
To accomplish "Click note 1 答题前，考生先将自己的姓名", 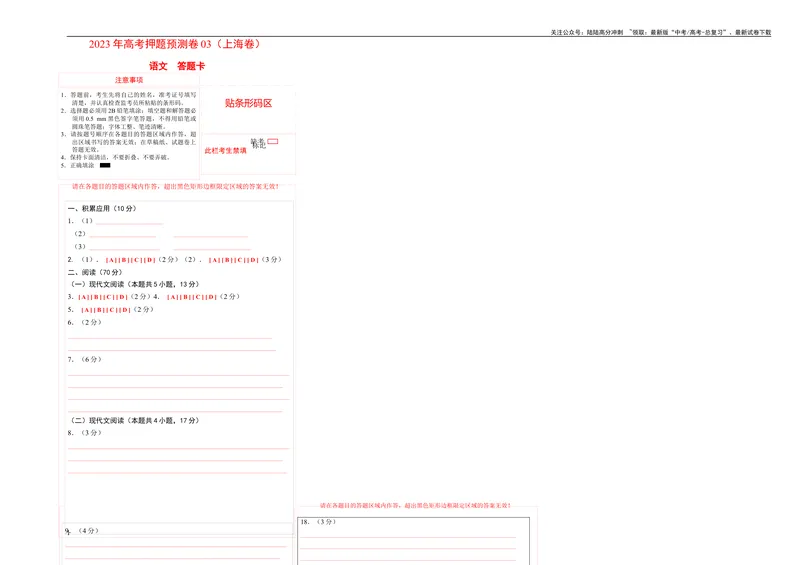I will click(129, 99).
